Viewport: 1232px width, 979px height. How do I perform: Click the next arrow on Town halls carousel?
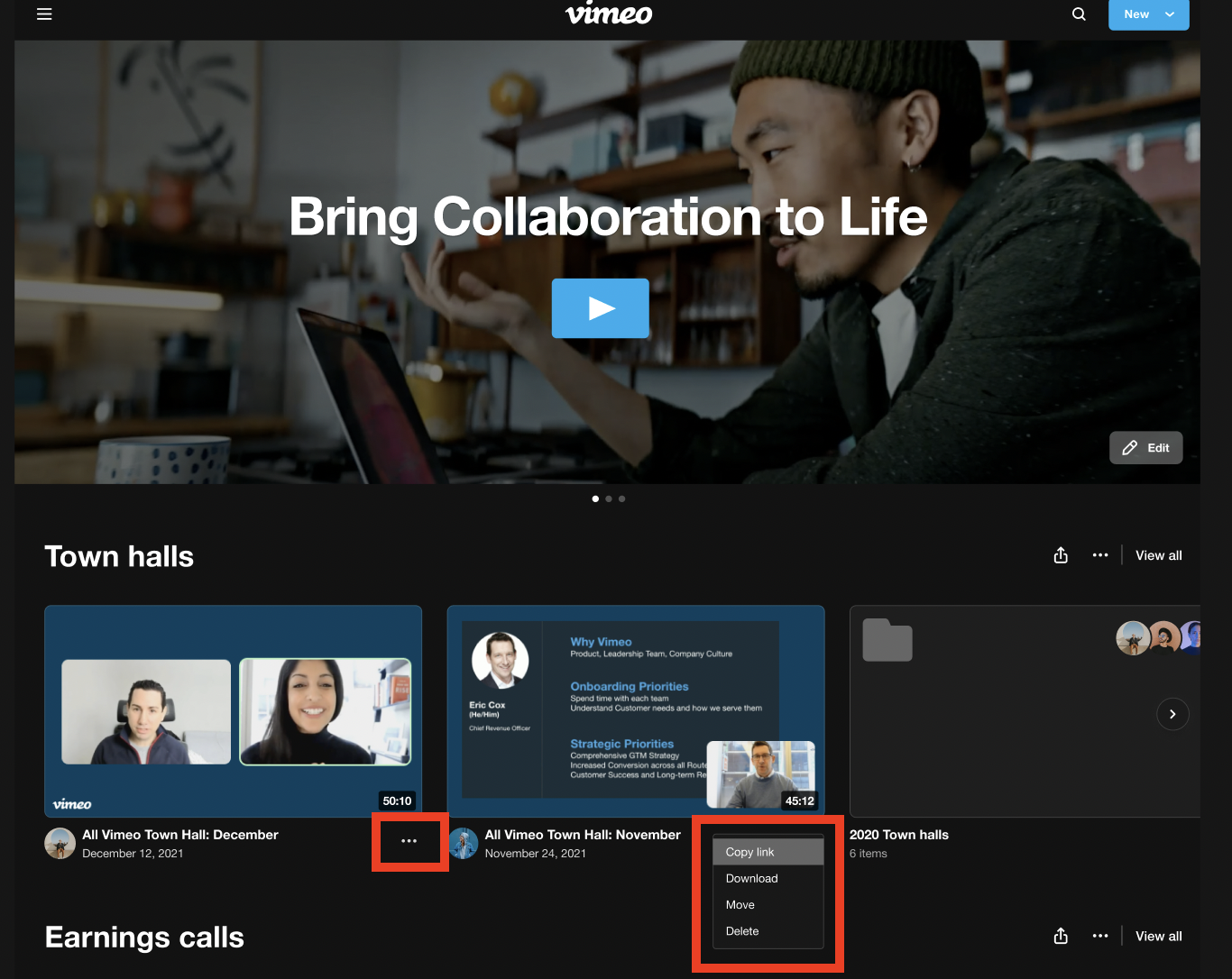[1172, 714]
